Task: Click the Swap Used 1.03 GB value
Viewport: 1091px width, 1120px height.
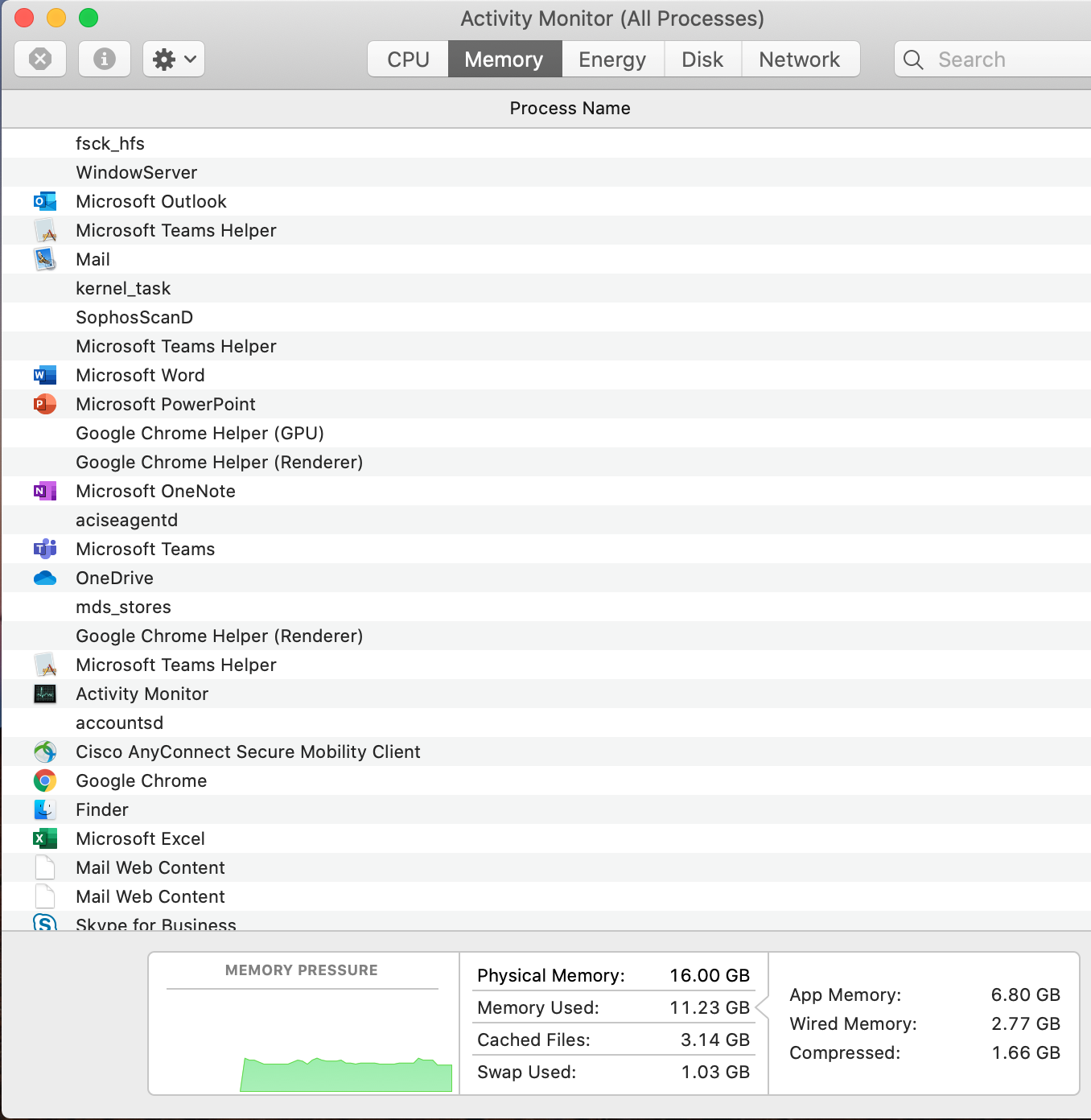Action: (715, 1073)
